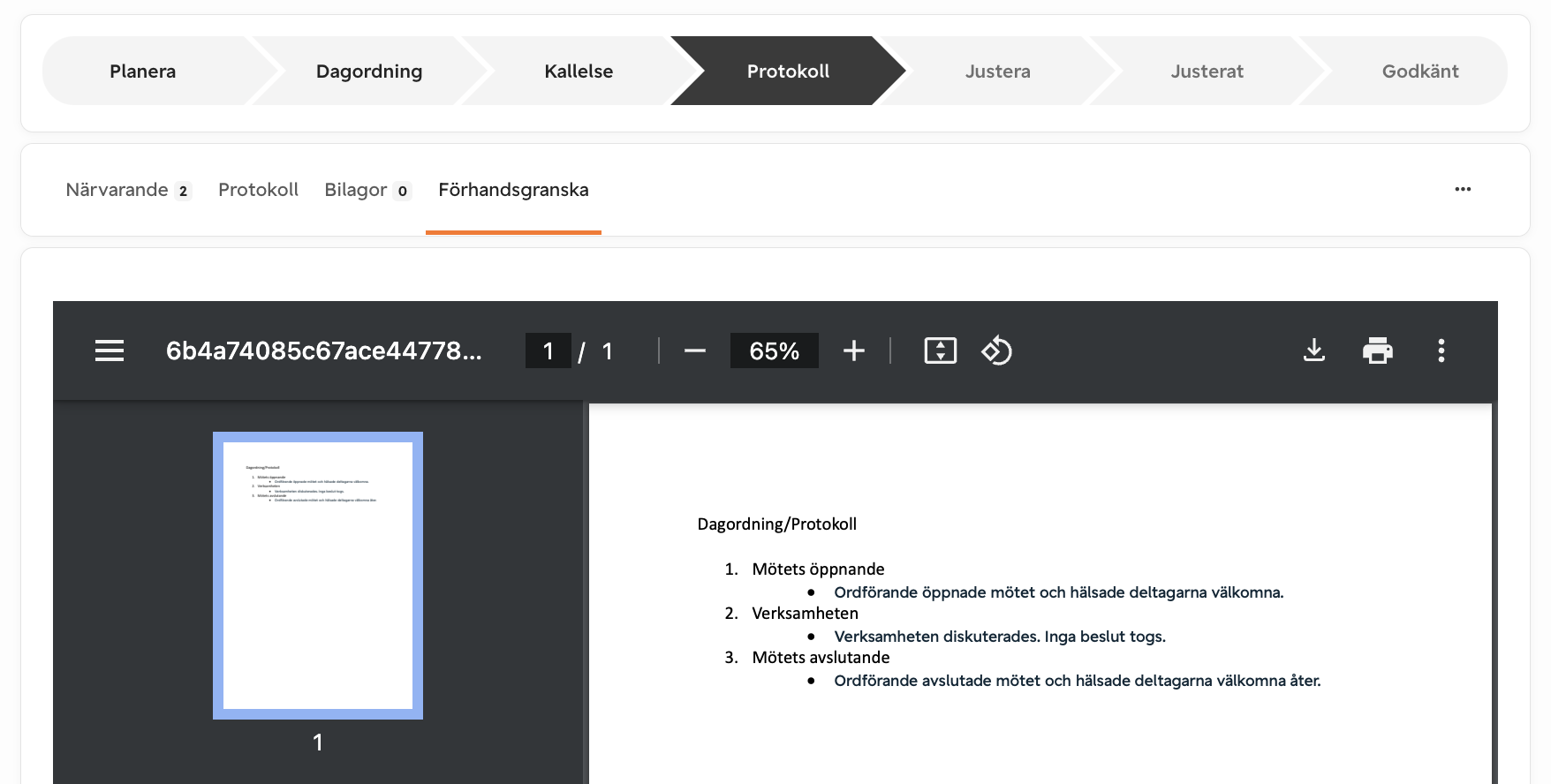Click the Dagordning/Protokoll heading in the PDF
Image resolution: width=1551 pixels, height=784 pixels.
click(x=777, y=524)
